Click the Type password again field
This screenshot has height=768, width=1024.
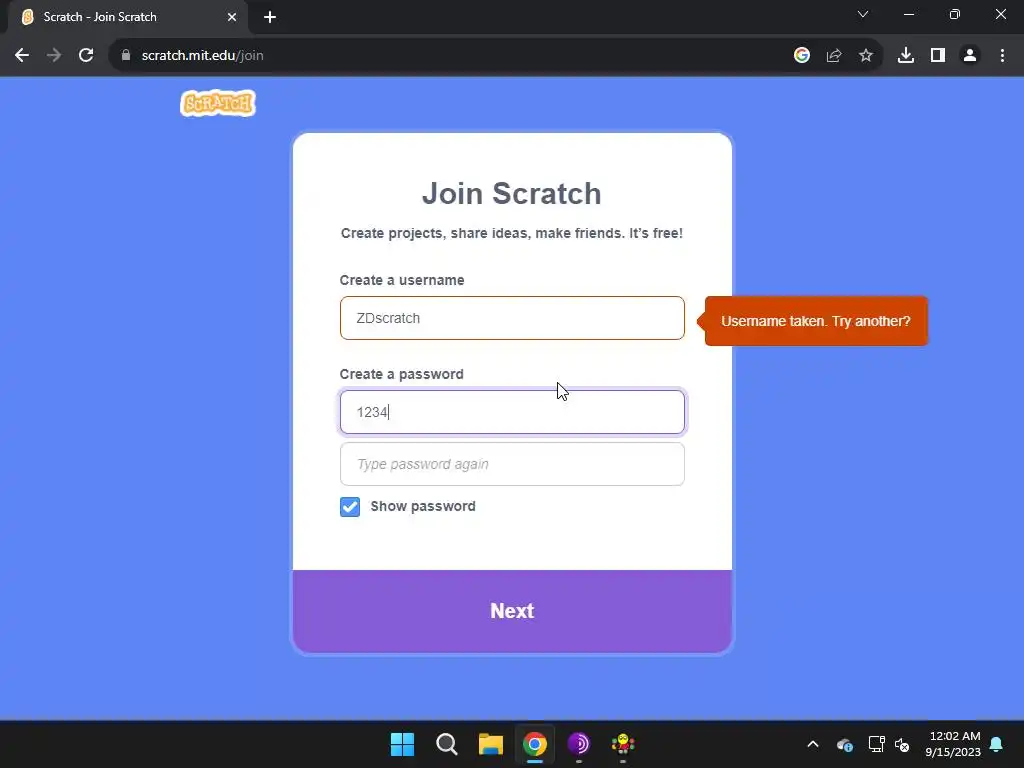point(512,464)
